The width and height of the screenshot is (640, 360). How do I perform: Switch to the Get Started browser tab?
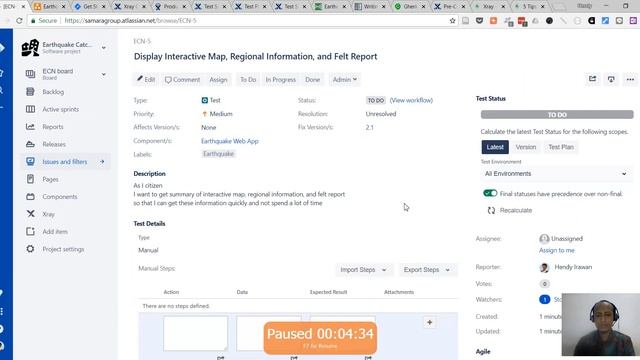89,7
